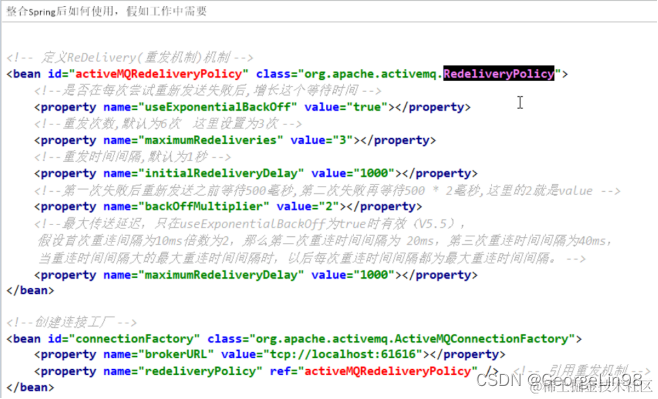Click the first closing </bean> tag
This screenshot has height=399, width=658.
30,290
